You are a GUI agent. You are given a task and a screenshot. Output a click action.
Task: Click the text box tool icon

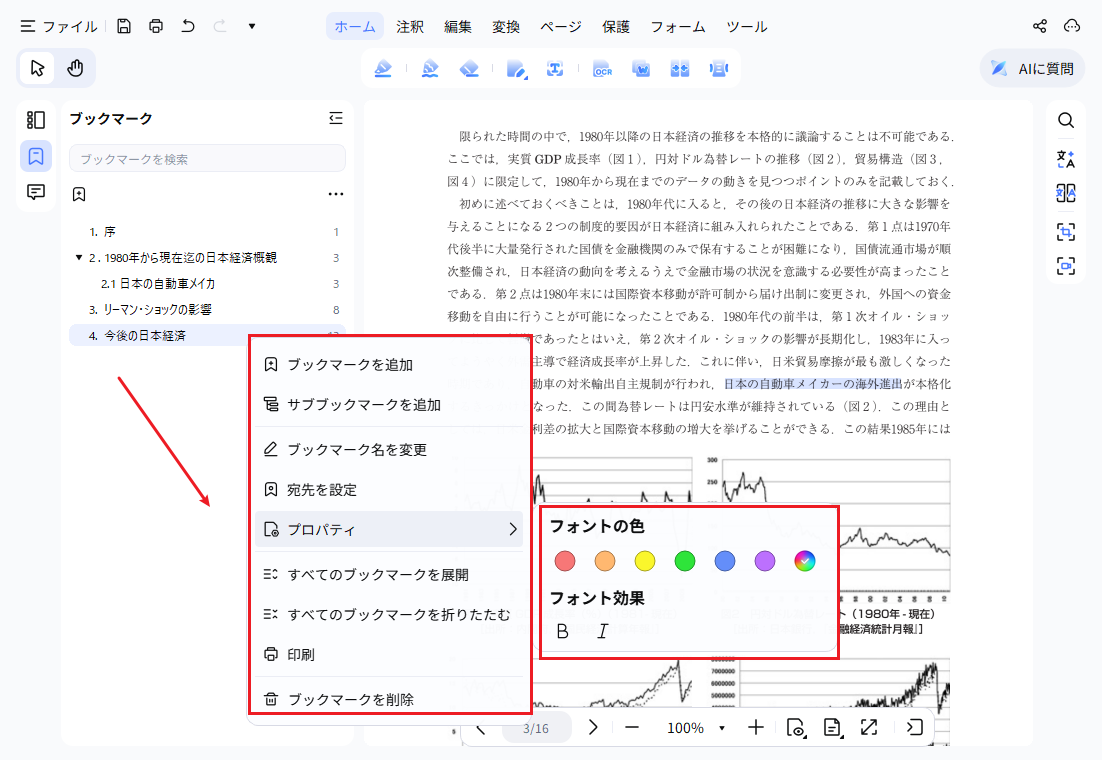[555, 69]
